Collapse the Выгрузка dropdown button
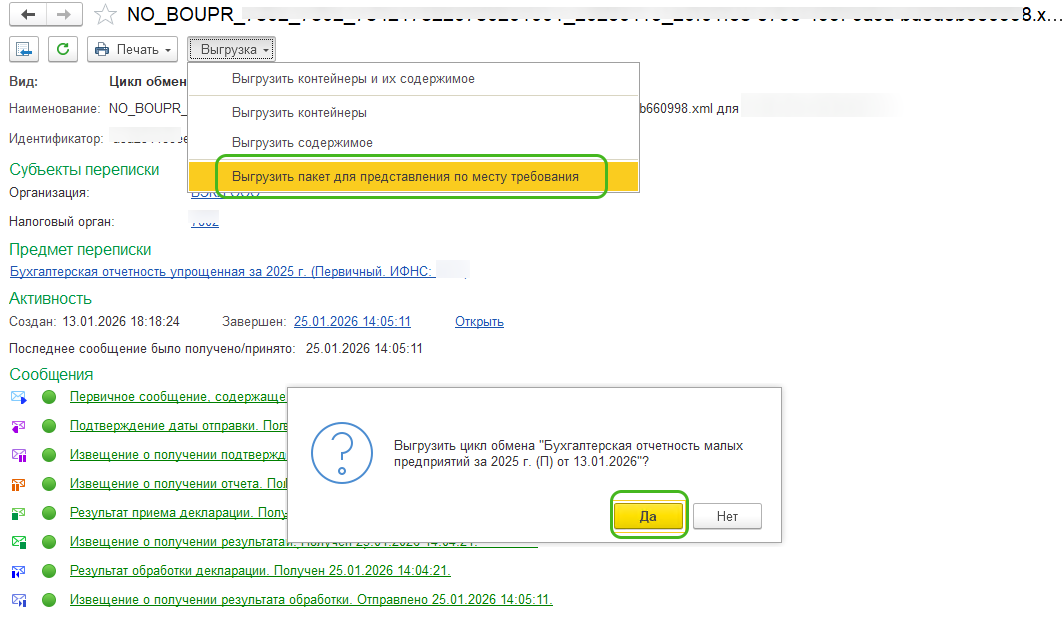 click(x=231, y=50)
